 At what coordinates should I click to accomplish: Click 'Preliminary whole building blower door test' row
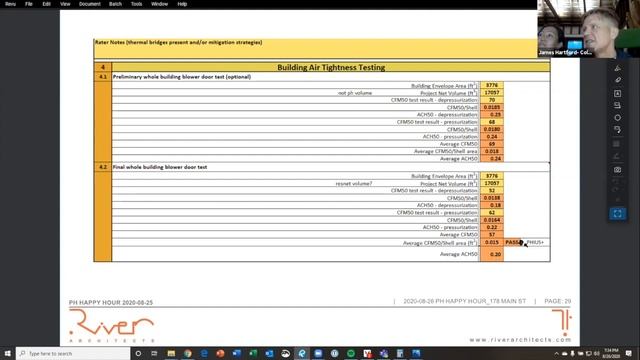click(331, 77)
